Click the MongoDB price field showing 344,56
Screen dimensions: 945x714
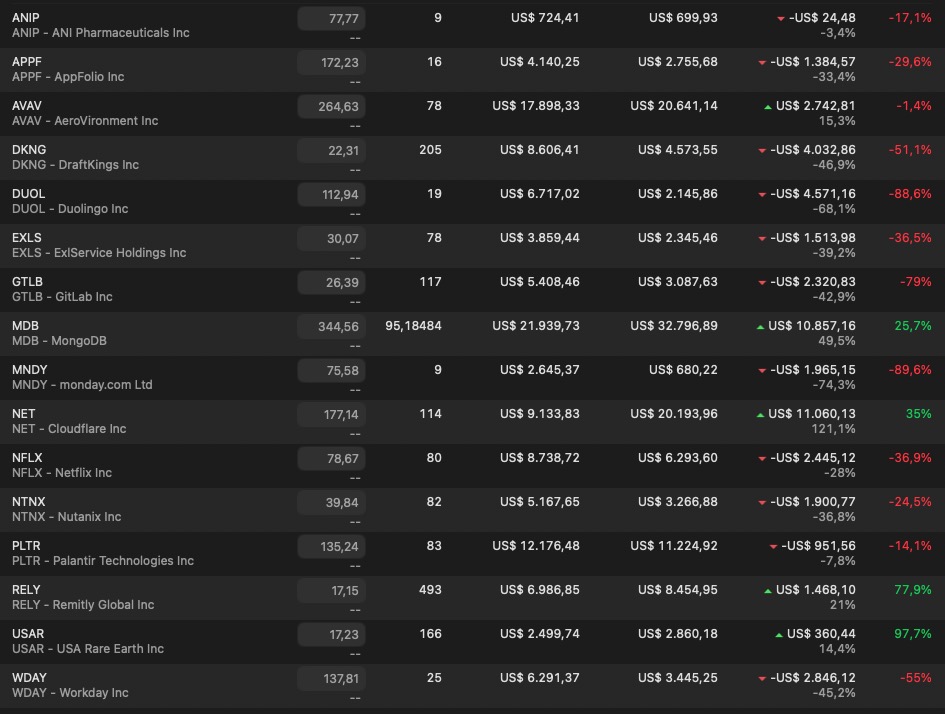point(331,327)
